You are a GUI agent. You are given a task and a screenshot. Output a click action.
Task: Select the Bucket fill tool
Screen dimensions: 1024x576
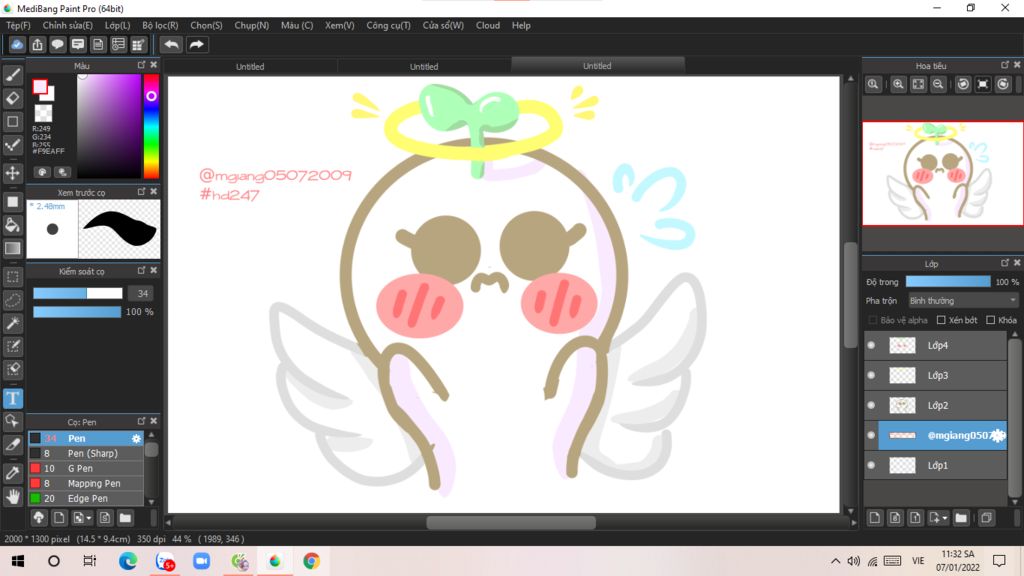tap(12, 225)
